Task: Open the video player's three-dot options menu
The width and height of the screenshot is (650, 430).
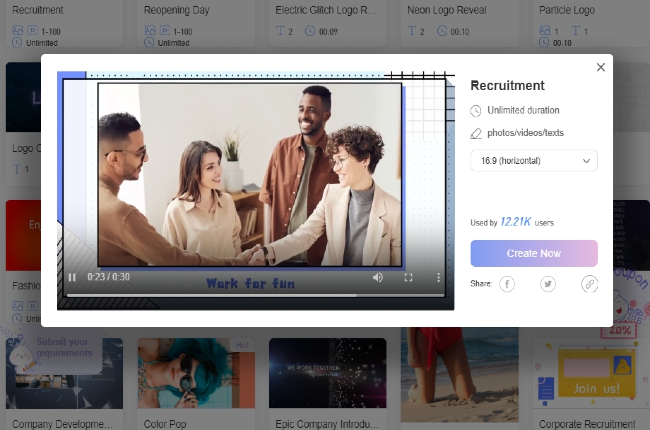Action: 438,277
